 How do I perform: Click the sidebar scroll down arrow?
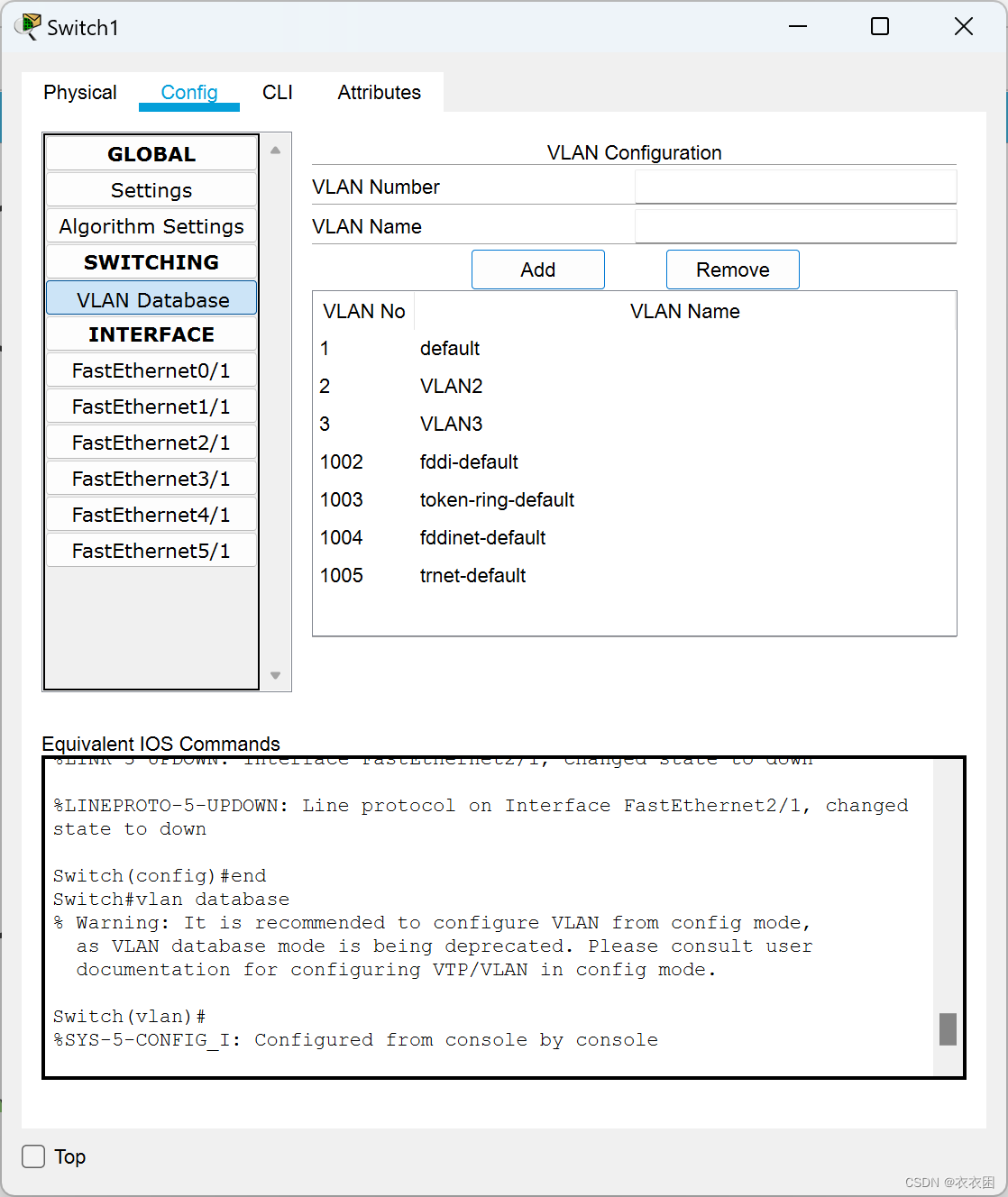click(276, 675)
